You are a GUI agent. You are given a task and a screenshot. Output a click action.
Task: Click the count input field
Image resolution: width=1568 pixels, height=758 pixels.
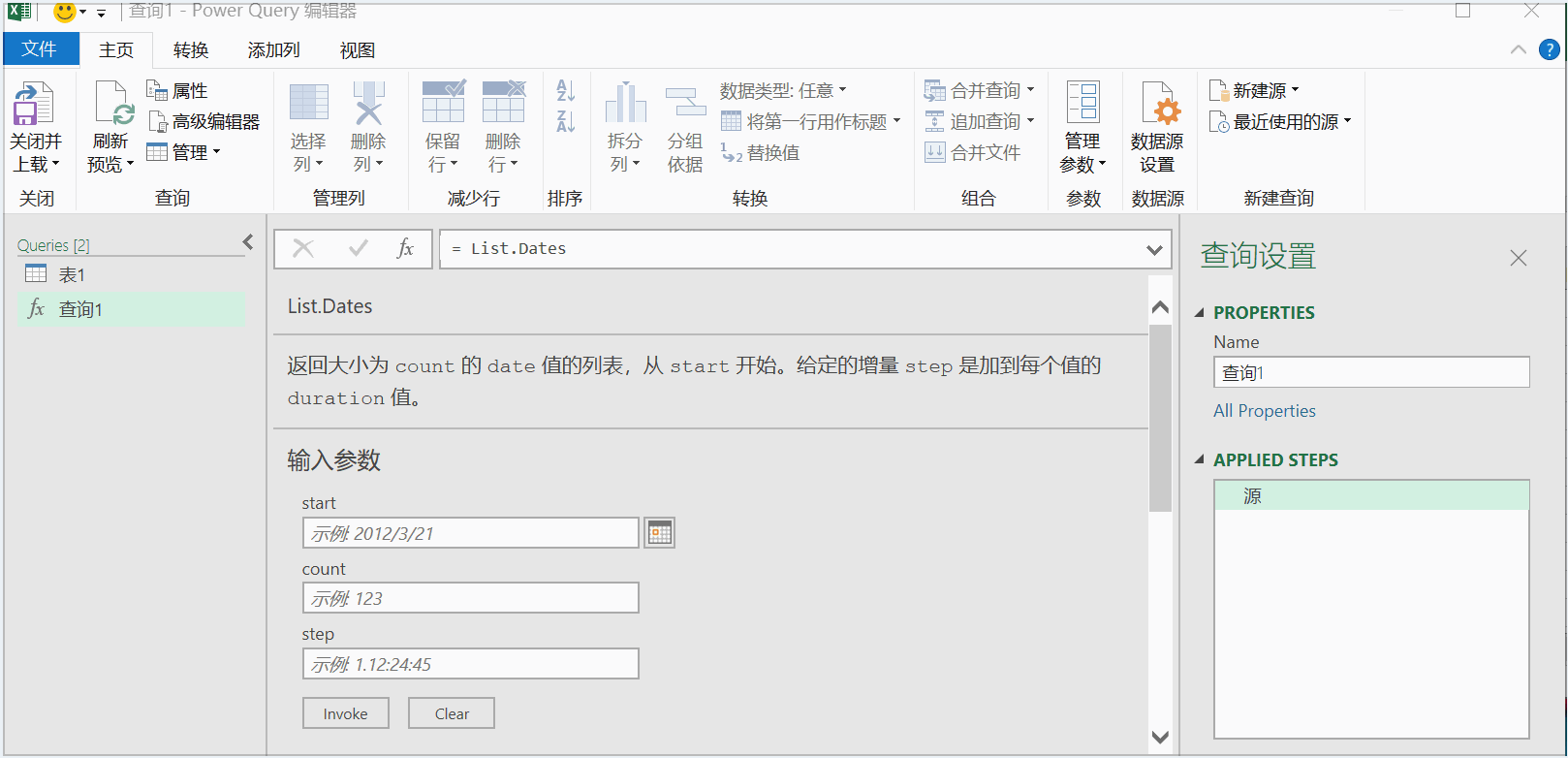coord(471,598)
